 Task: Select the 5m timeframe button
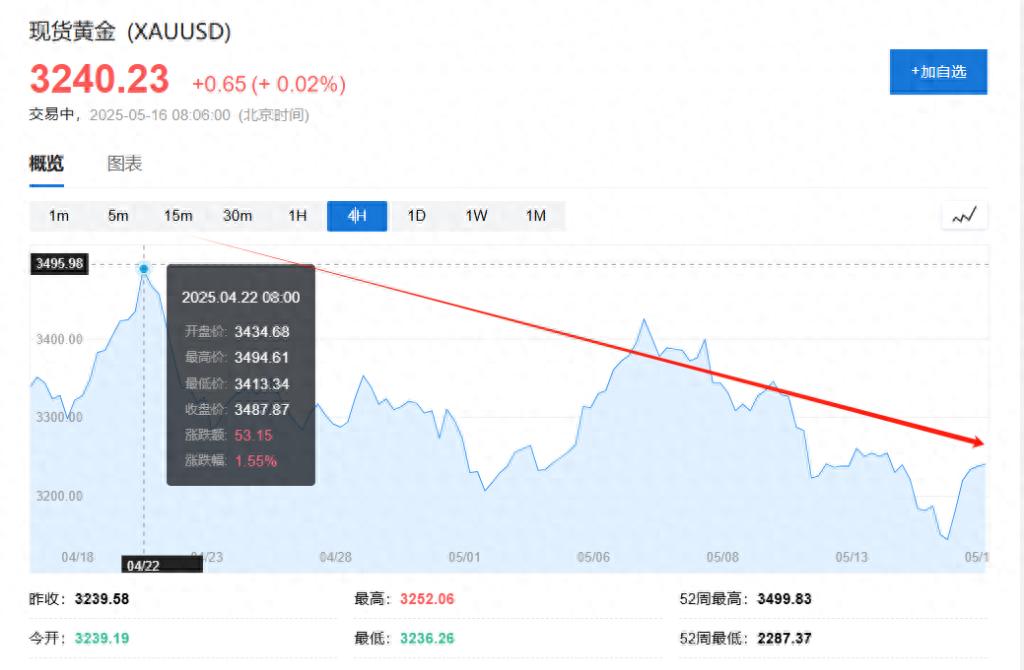(x=117, y=215)
